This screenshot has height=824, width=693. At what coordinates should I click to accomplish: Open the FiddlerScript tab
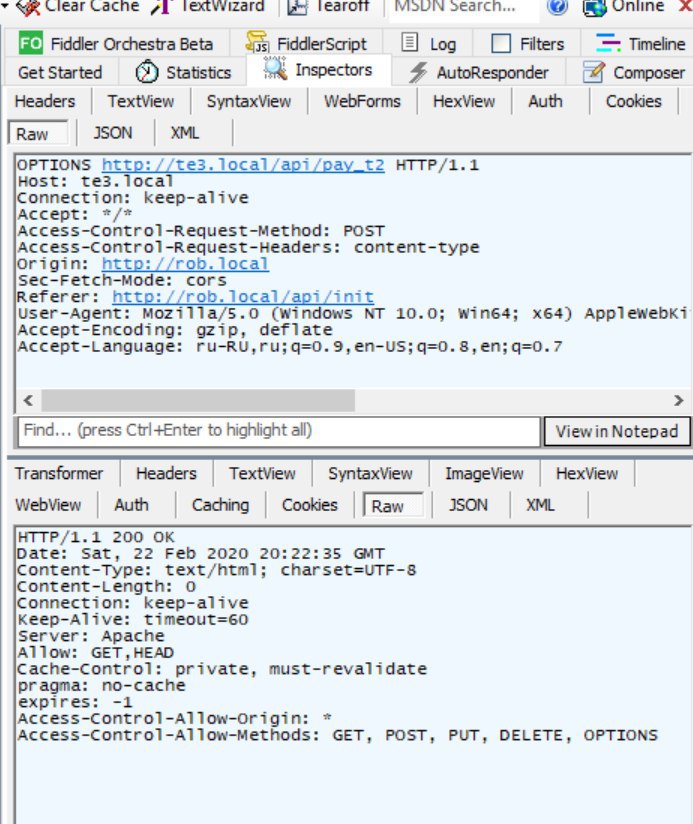click(306, 44)
